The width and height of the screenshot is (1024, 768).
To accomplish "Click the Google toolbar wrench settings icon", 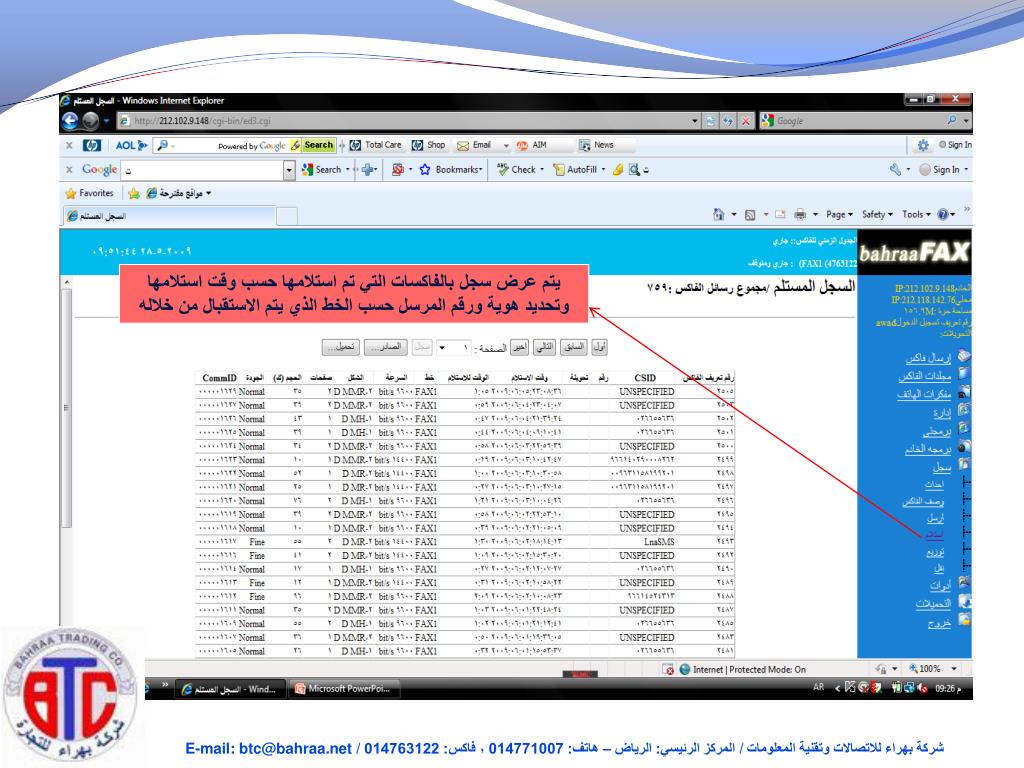I will [896, 170].
